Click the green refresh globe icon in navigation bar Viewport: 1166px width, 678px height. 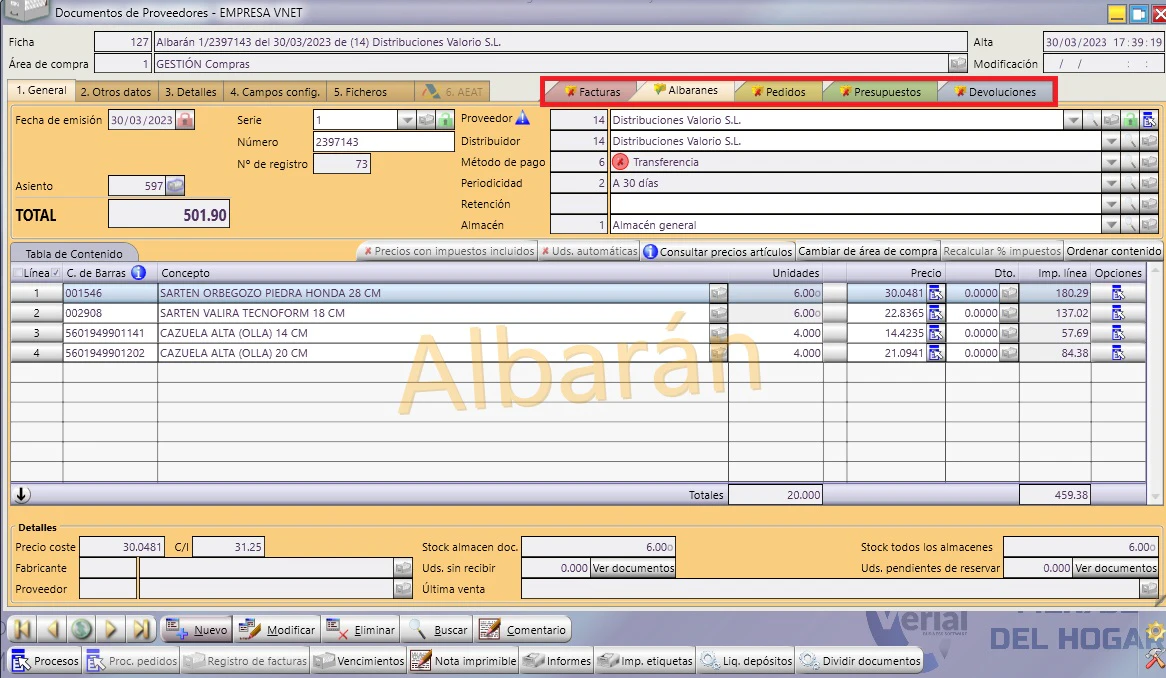tap(82, 630)
